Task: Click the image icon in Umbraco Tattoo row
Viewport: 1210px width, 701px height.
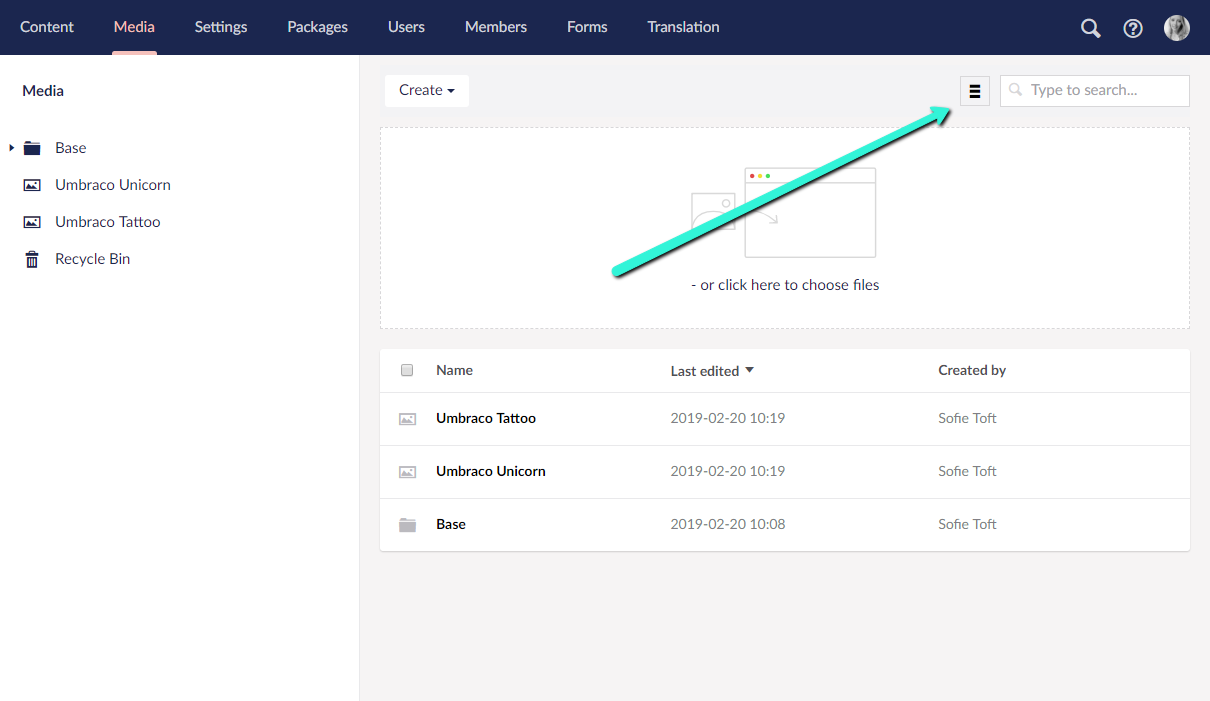Action: (407, 419)
